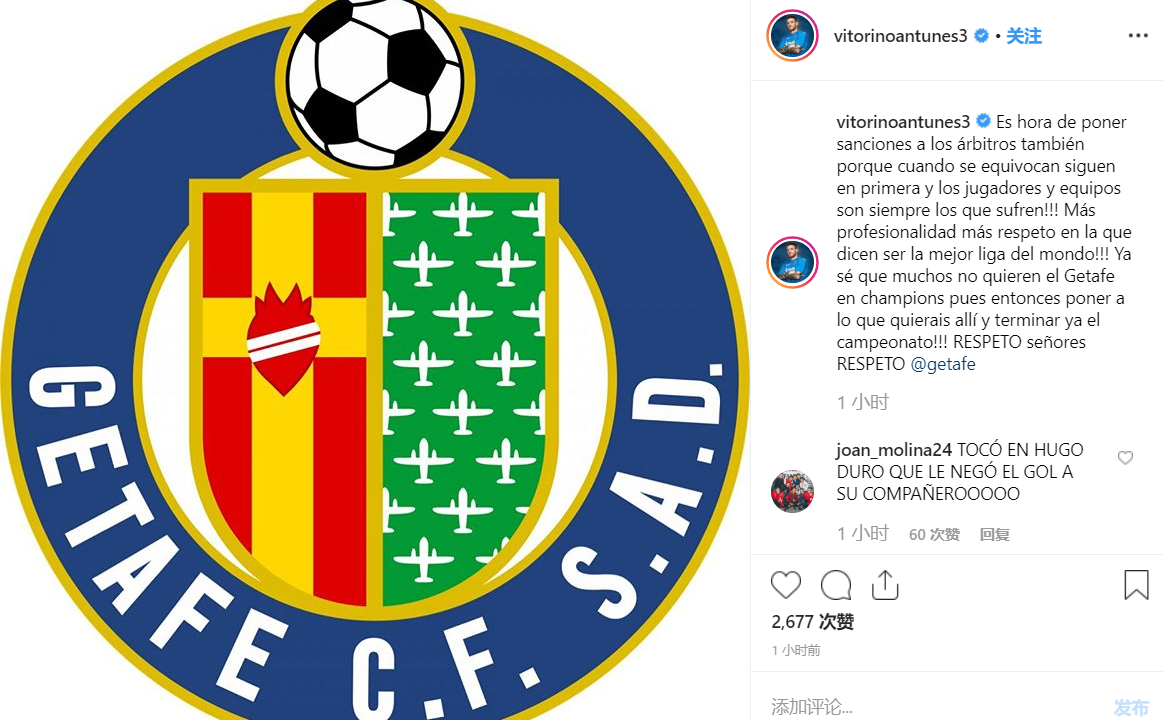The width and height of the screenshot is (1163, 720).
Task: Reply to joan_molina24's comment with 回复
Action: [x=995, y=534]
